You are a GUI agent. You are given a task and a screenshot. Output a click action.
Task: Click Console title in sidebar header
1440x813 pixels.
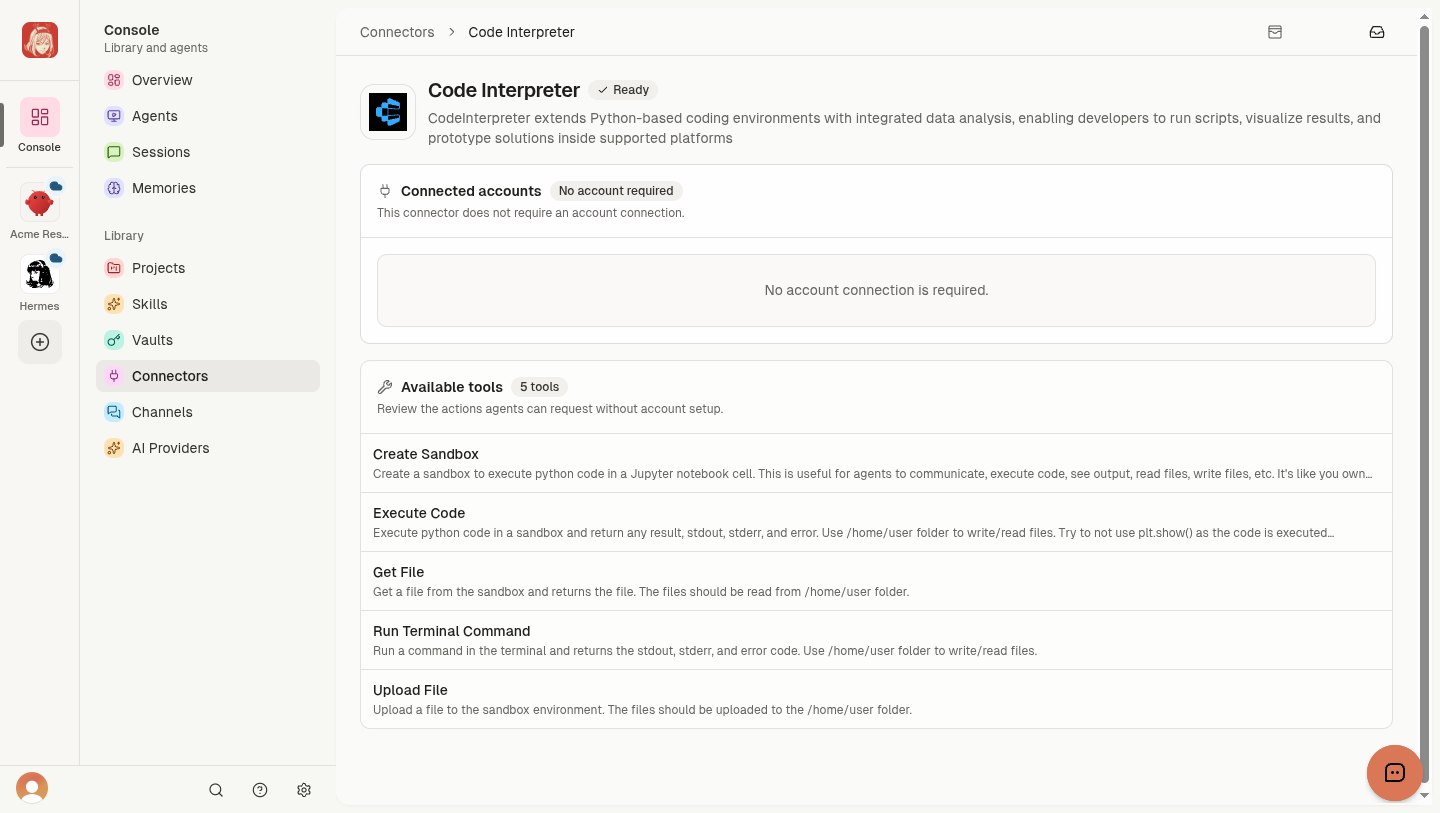(132, 30)
